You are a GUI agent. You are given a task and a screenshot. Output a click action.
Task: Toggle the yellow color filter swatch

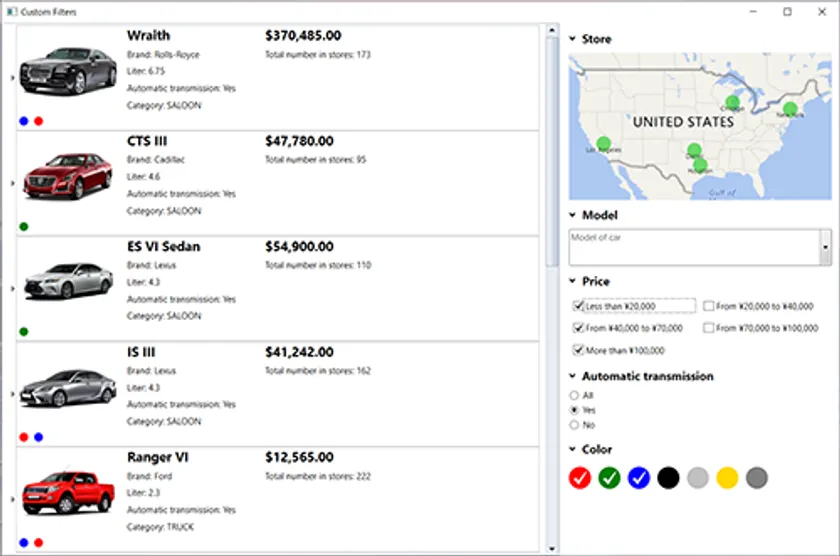coord(727,478)
